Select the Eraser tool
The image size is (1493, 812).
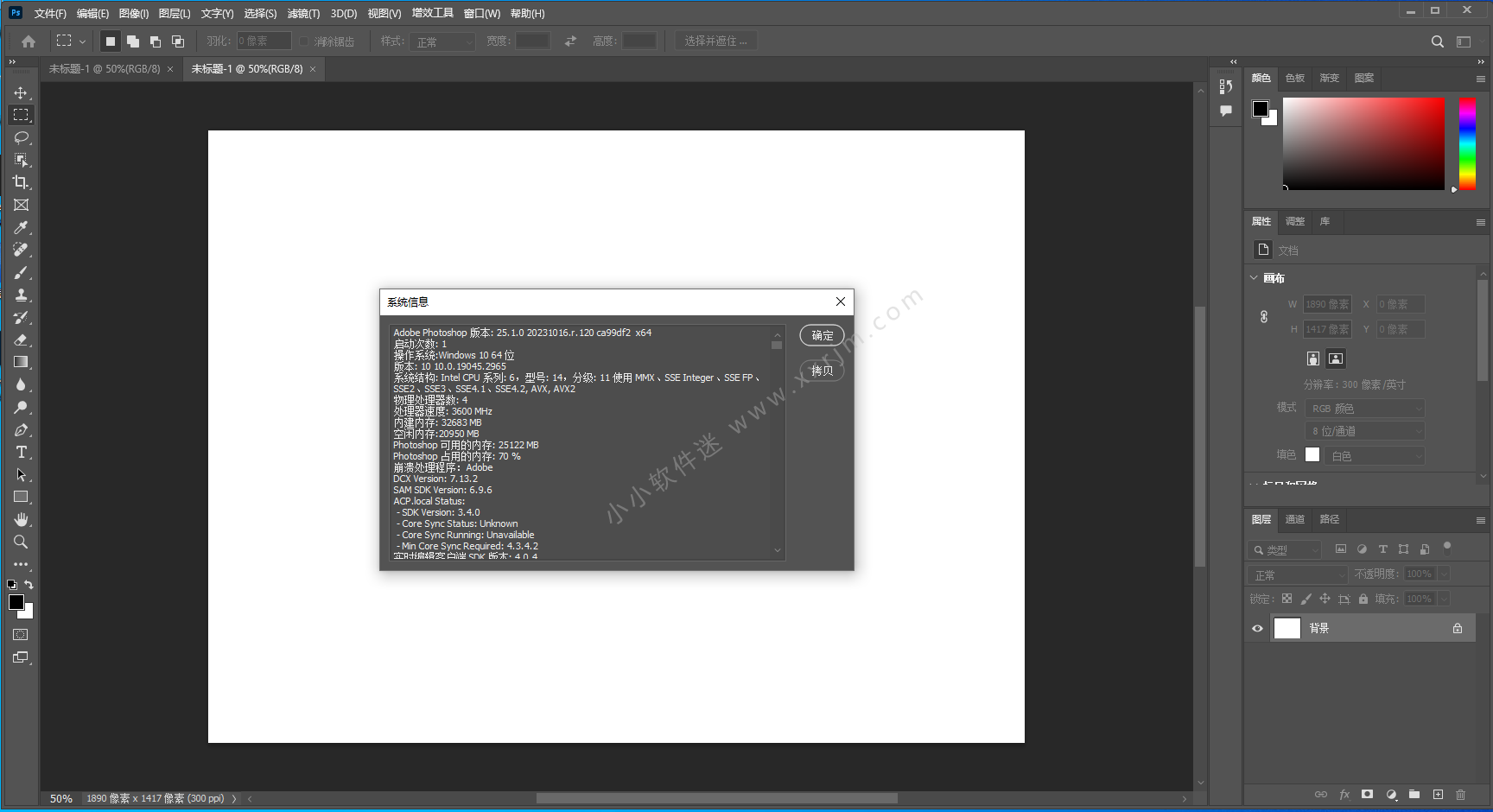tap(21, 339)
